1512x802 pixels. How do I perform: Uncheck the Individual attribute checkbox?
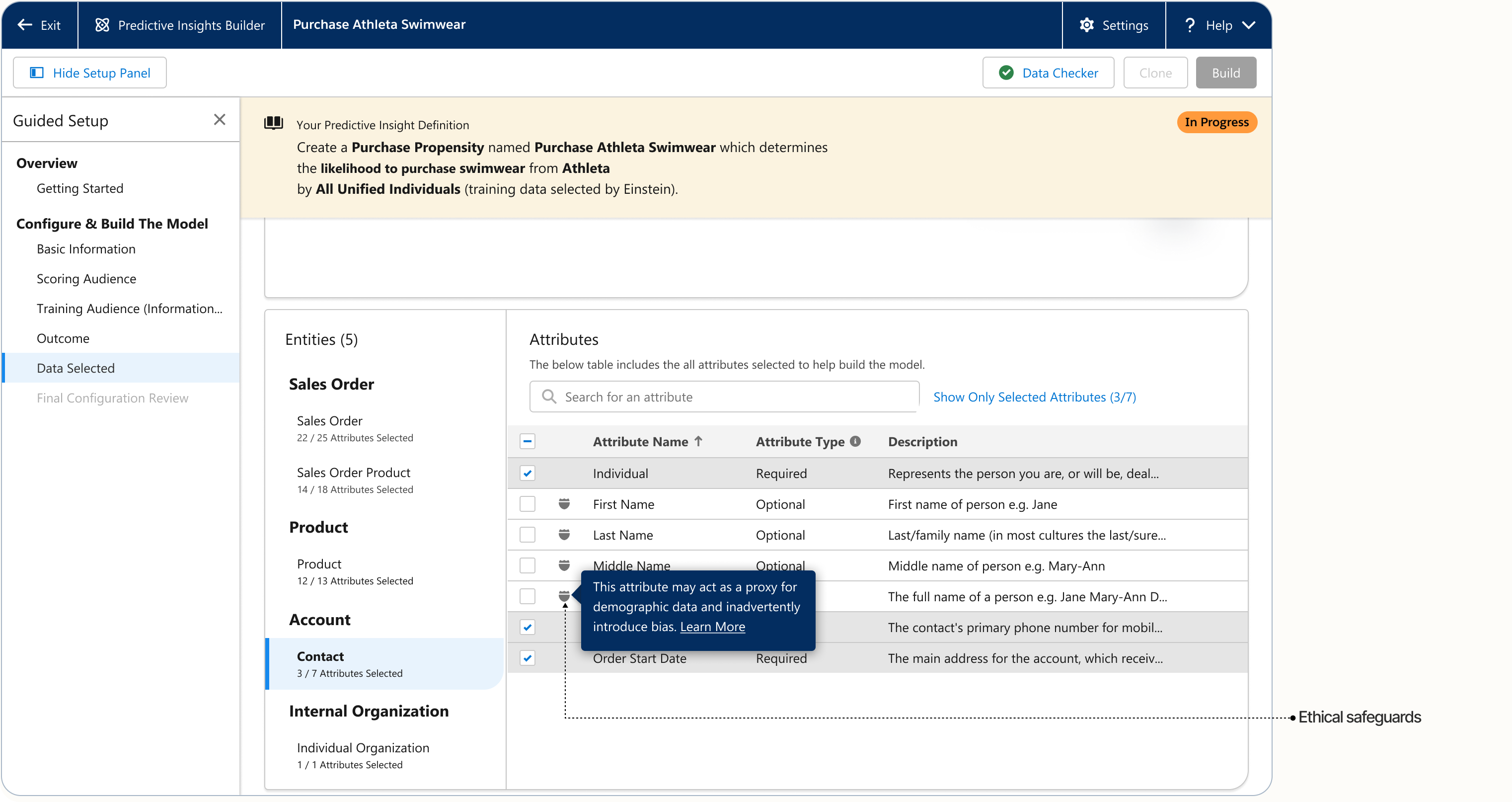(527, 473)
